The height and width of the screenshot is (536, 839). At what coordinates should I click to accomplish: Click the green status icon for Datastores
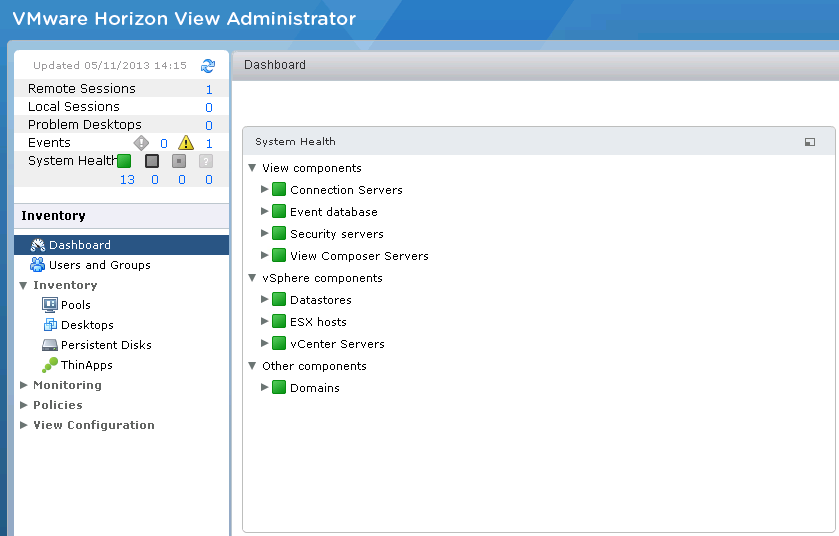pos(279,300)
